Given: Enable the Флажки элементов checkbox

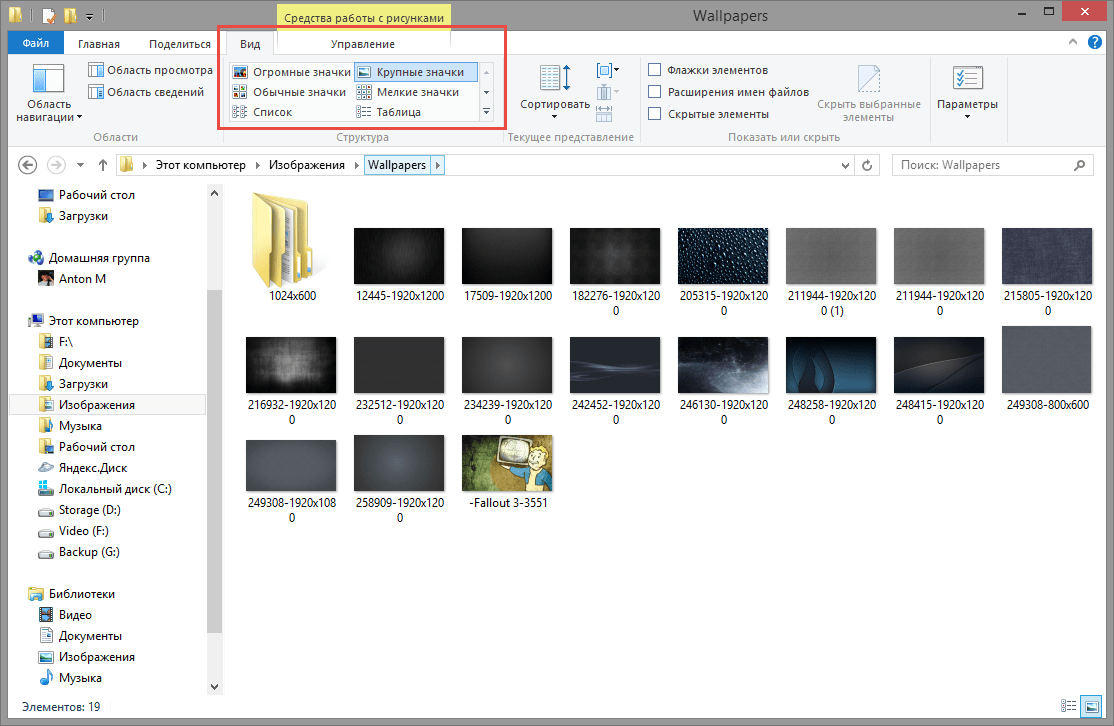Looking at the screenshot, I should click(655, 70).
